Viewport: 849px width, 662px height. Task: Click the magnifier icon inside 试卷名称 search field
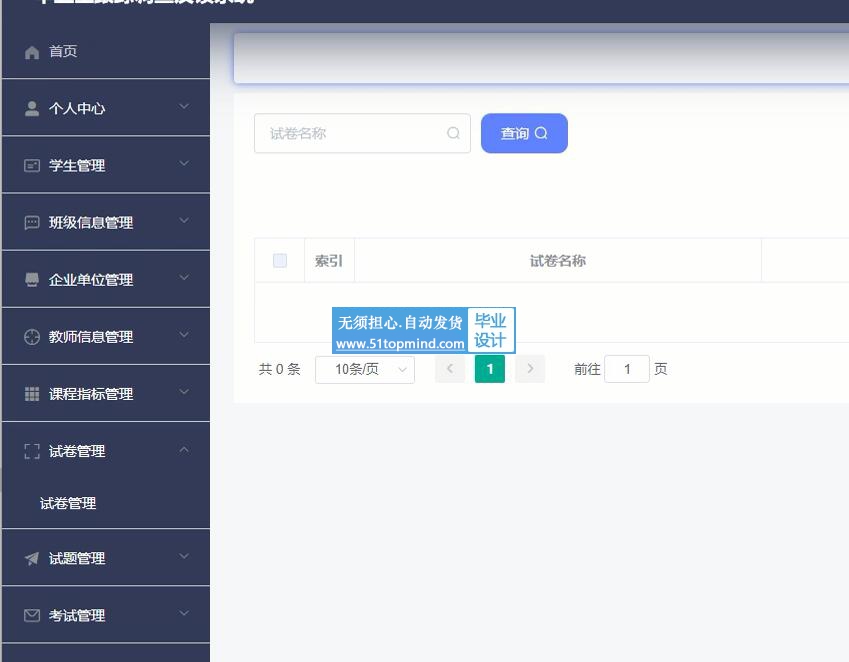point(453,133)
